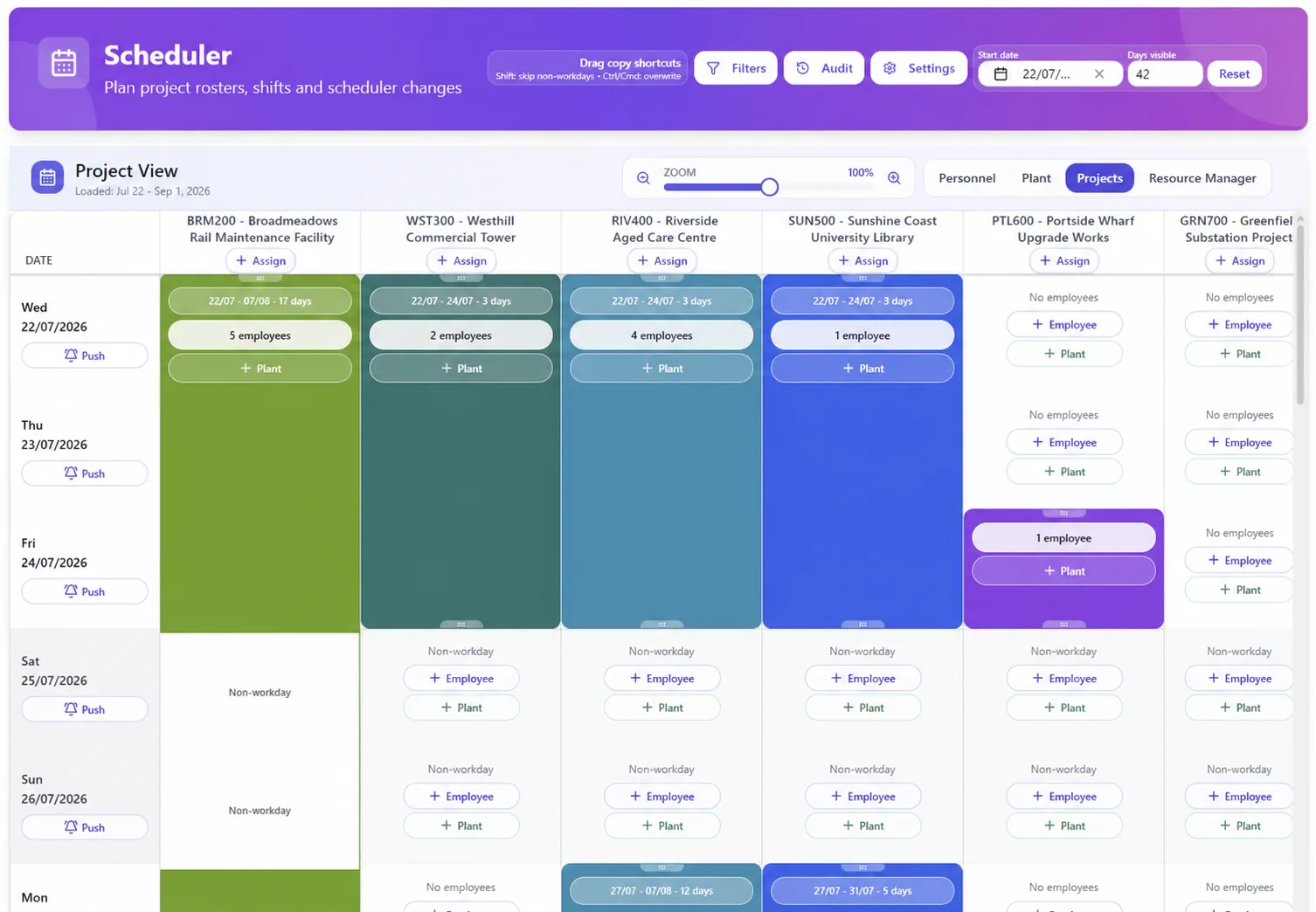Assign to BRM200 Broadmeadows project
1316x912 pixels.
click(x=260, y=260)
